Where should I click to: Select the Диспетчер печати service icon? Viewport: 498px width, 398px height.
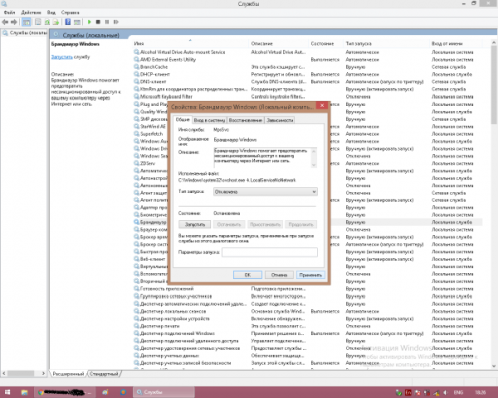pos(136,326)
